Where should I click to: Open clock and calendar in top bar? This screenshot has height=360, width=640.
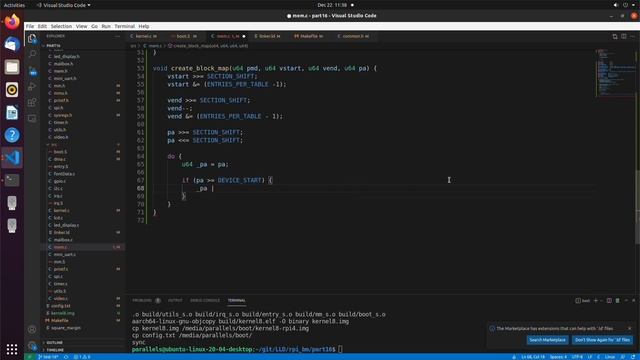tap(332, 5)
